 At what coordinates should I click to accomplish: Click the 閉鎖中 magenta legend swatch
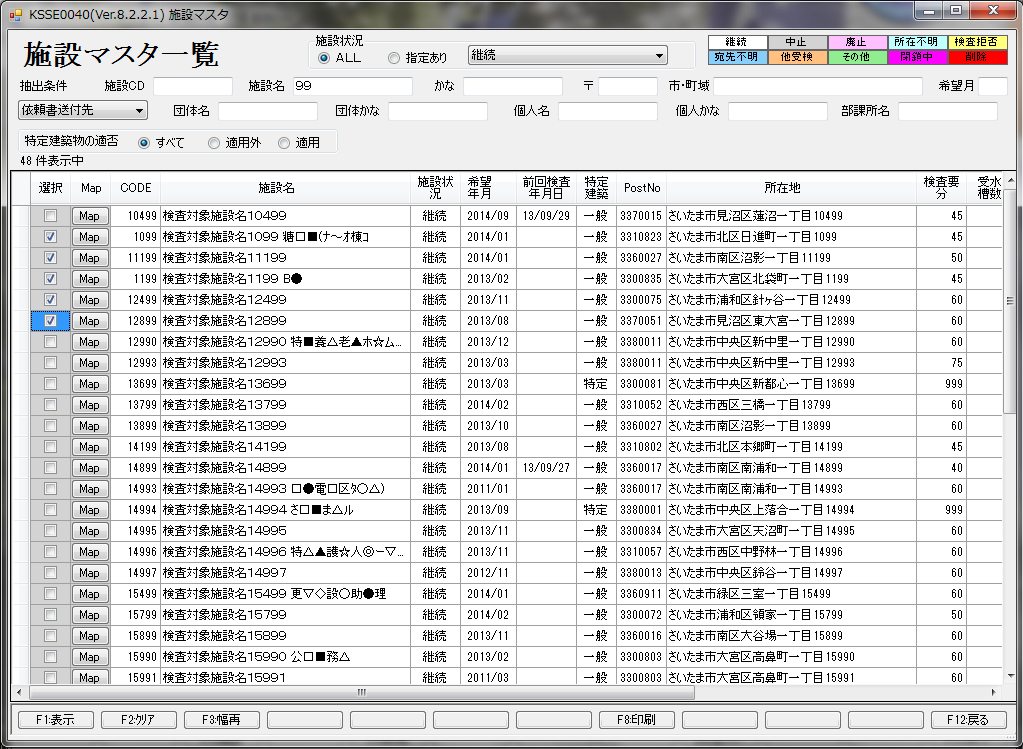(x=917, y=57)
